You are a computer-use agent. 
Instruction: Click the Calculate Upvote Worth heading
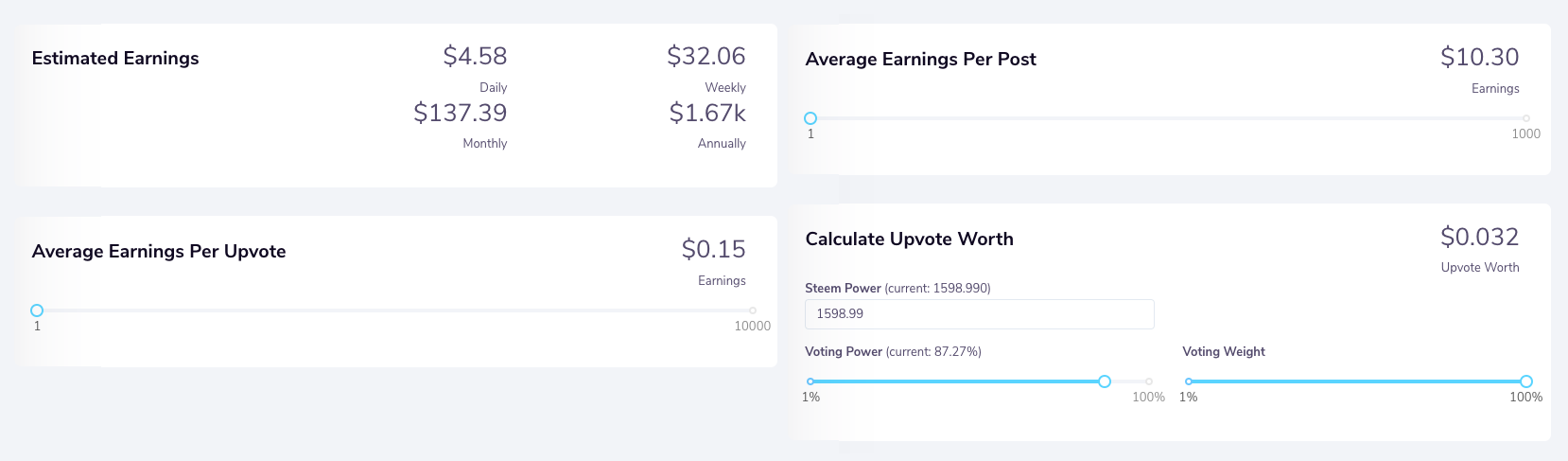[909, 239]
